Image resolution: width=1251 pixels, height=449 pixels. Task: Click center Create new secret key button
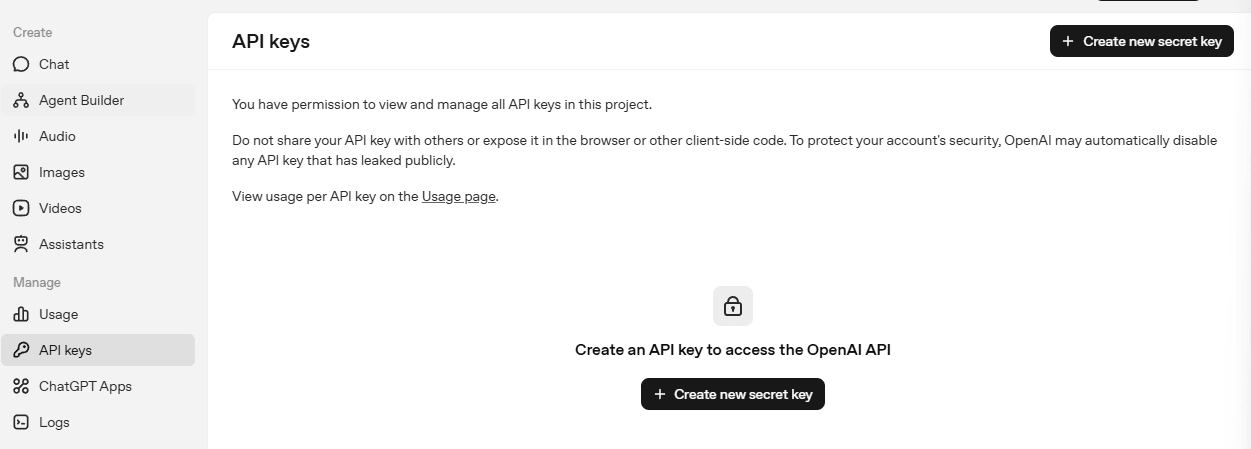733,394
